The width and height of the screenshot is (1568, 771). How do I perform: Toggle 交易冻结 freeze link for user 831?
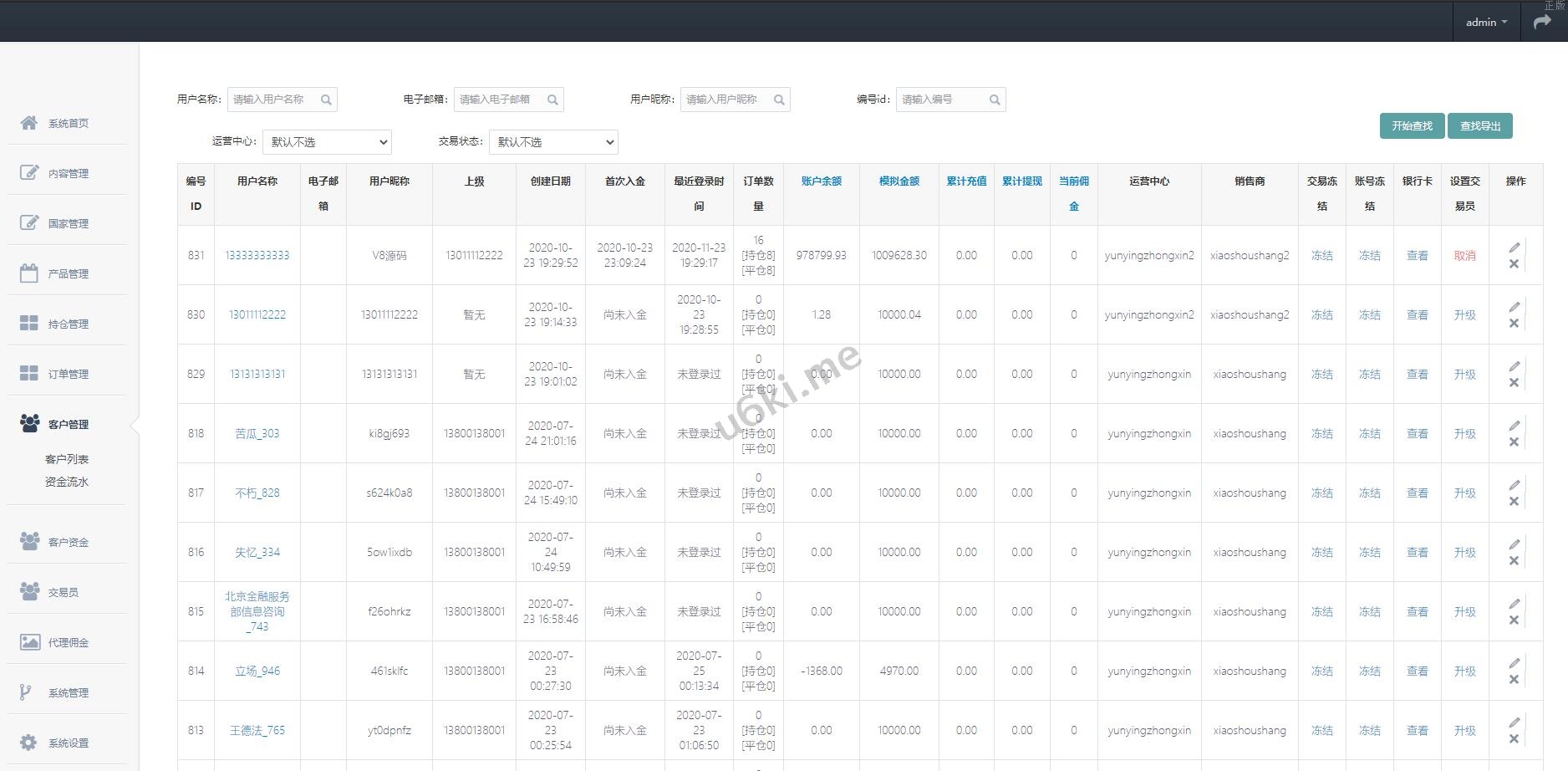click(x=1321, y=256)
